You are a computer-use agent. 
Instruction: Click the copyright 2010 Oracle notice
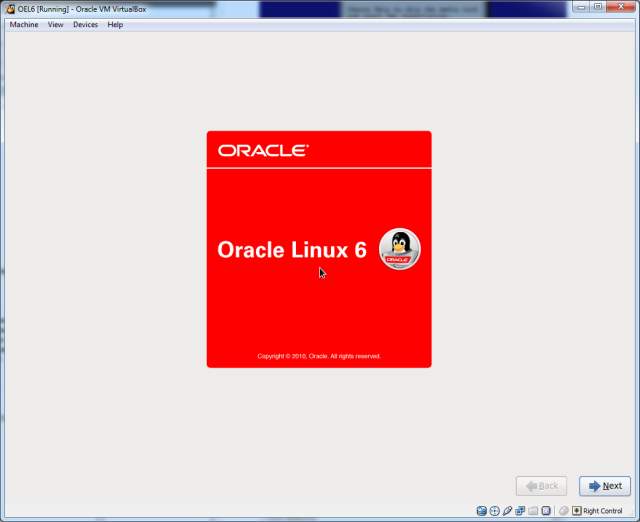pyautogui.click(x=319, y=356)
